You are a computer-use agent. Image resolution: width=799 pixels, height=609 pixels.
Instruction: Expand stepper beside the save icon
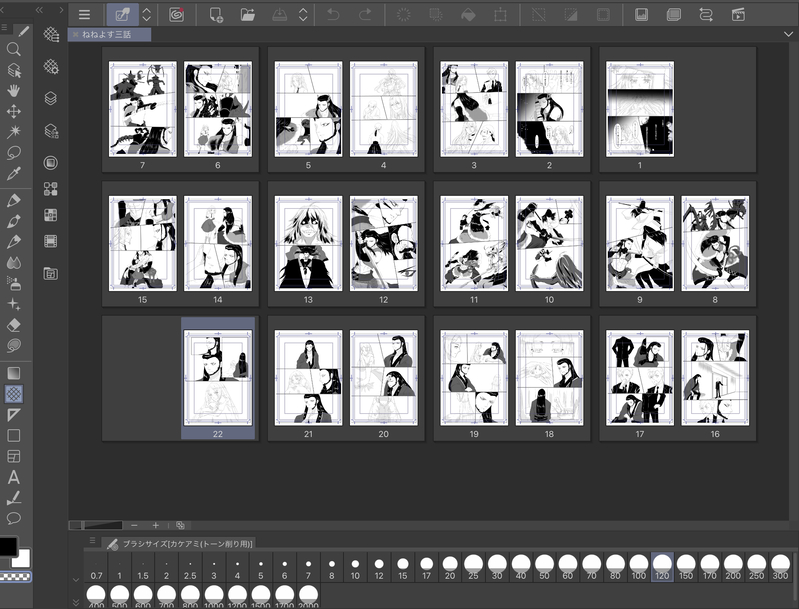tap(303, 15)
